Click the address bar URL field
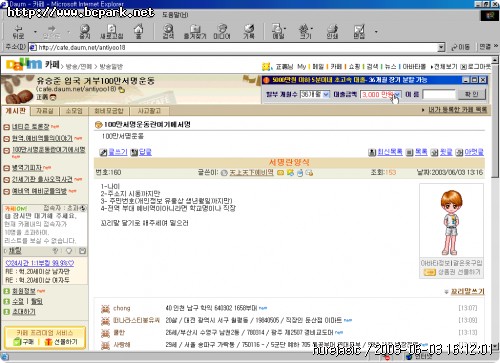This screenshot has width=500, height=363. 233,48
